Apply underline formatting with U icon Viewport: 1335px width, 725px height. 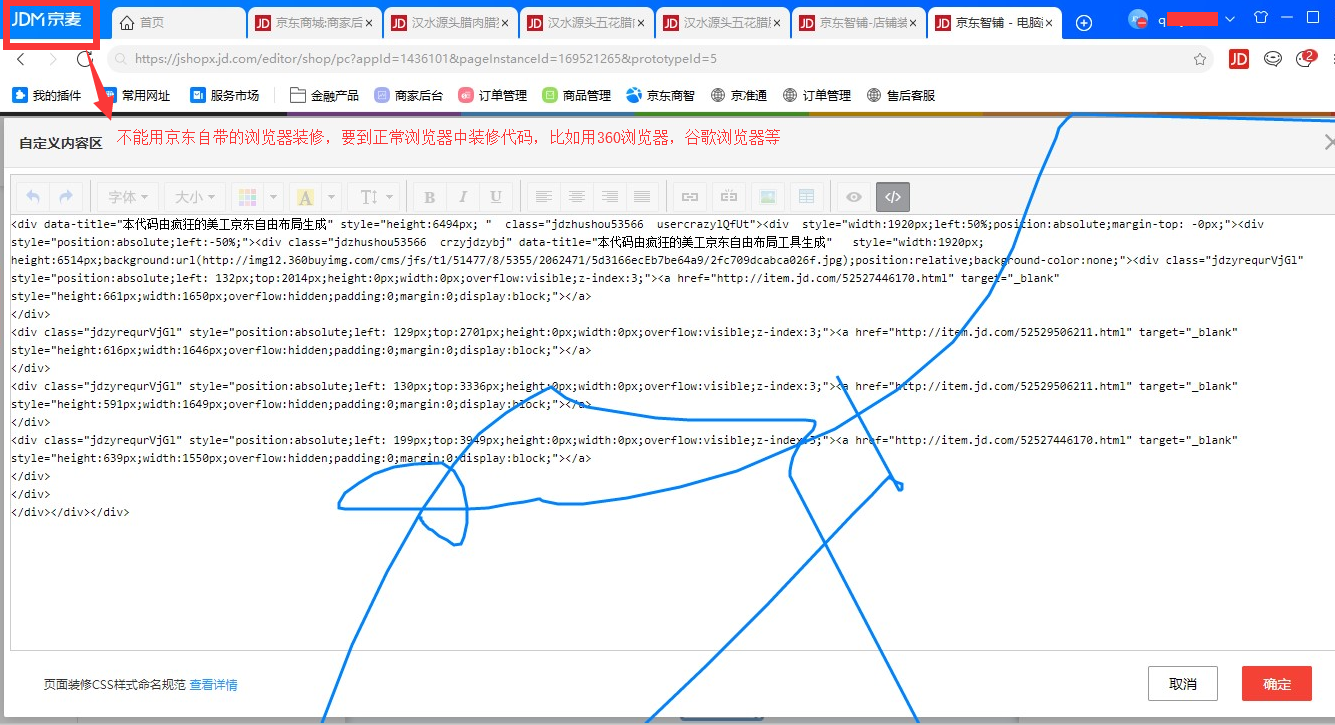(x=496, y=197)
